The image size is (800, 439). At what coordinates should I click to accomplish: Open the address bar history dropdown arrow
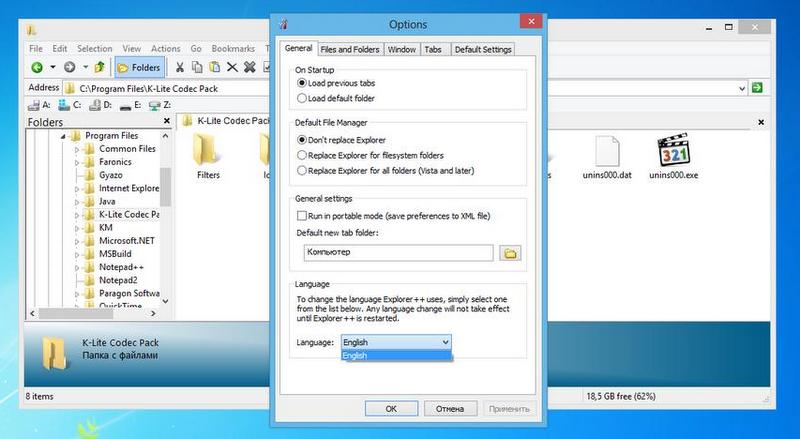[x=742, y=88]
